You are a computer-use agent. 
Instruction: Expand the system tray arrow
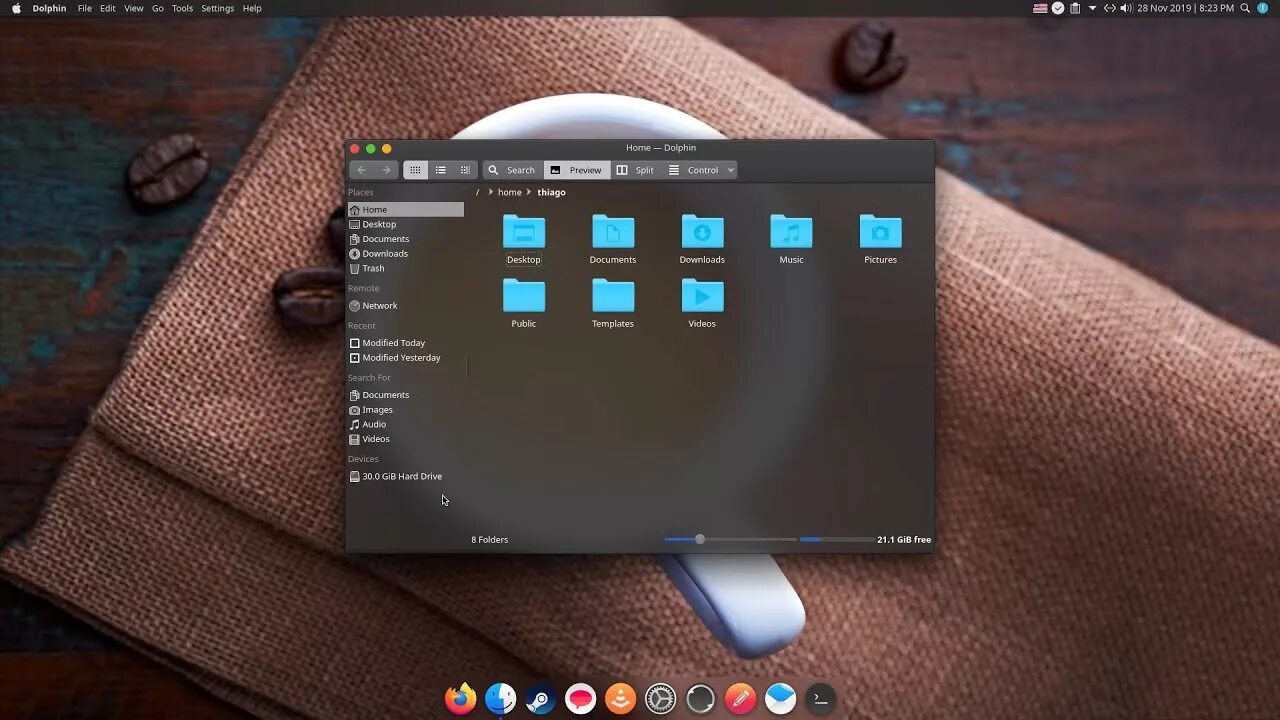(1092, 8)
